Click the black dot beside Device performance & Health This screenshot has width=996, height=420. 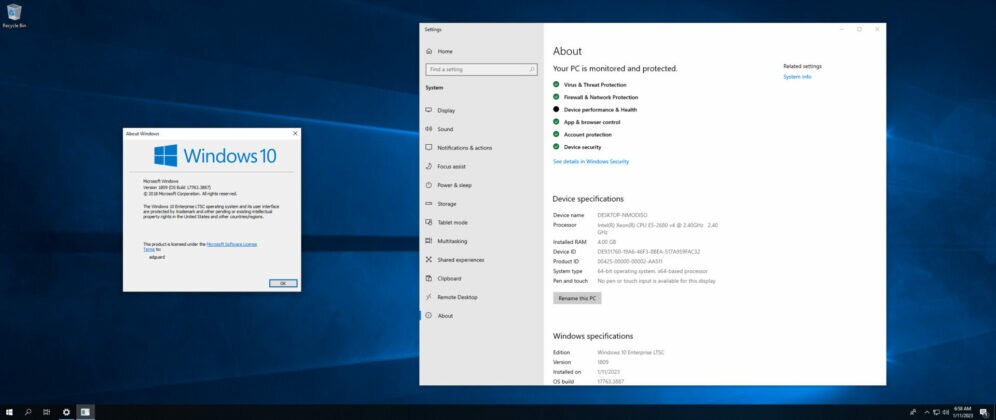556,109
